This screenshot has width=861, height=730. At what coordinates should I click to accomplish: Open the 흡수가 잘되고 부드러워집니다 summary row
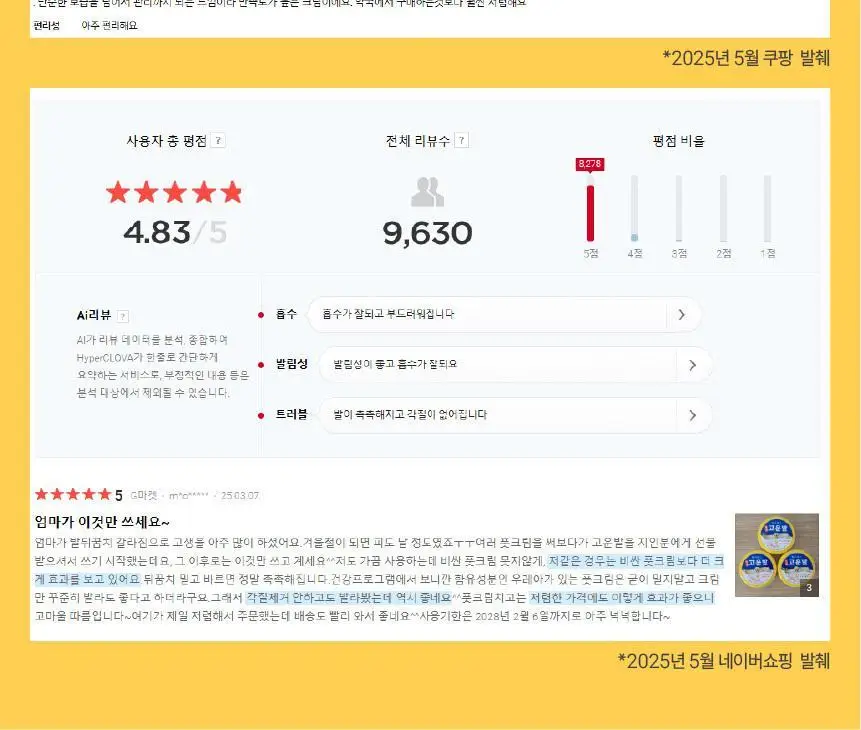504,315
